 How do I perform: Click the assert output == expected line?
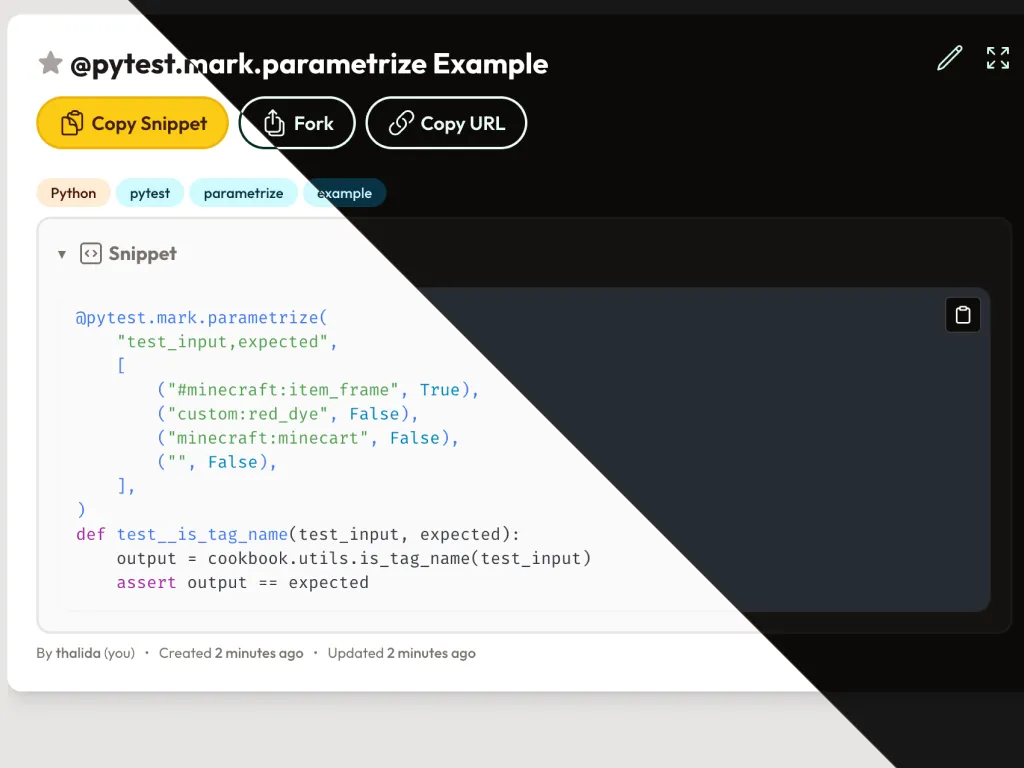point(242,583)
